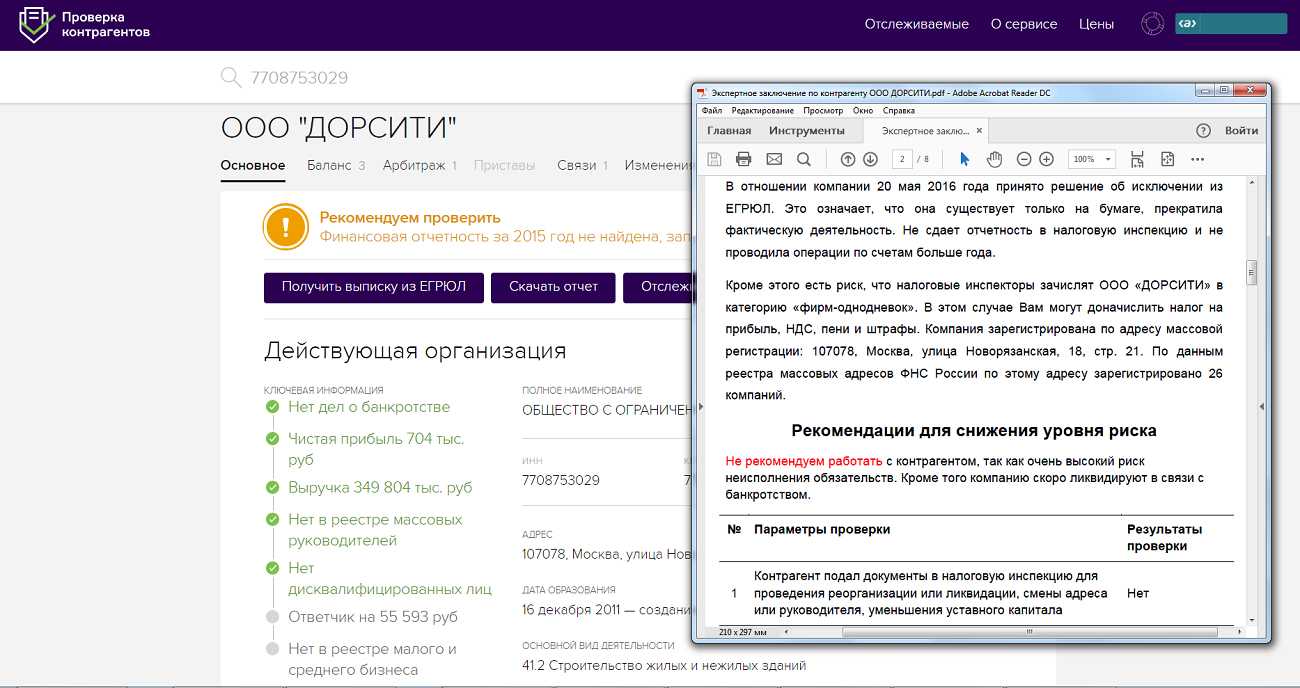Click the fit full page icon
Image resolution: width=1300 pixels, height=688 pixels.
tap(1167, 159)
